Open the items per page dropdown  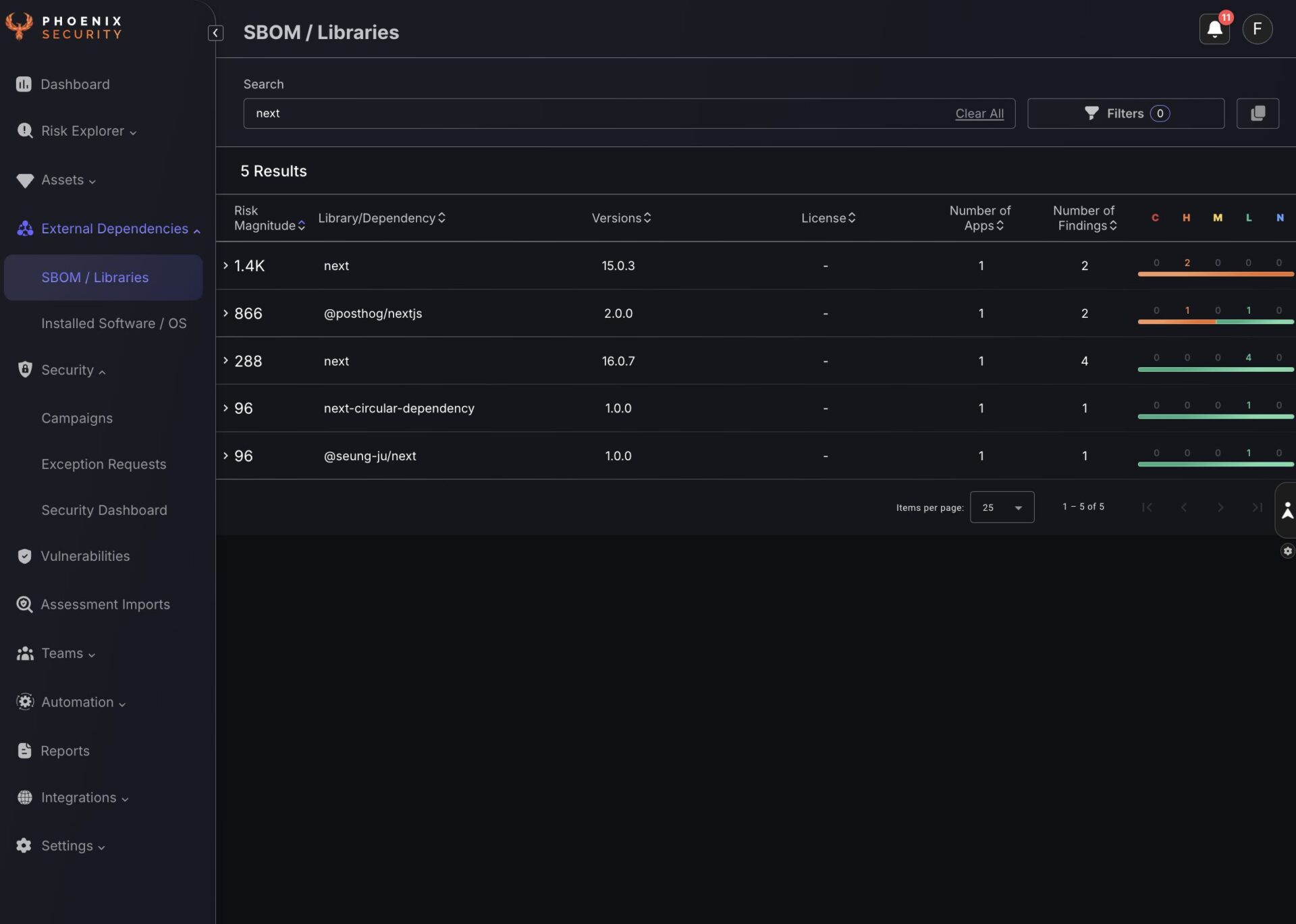(x=1002, y=508)
